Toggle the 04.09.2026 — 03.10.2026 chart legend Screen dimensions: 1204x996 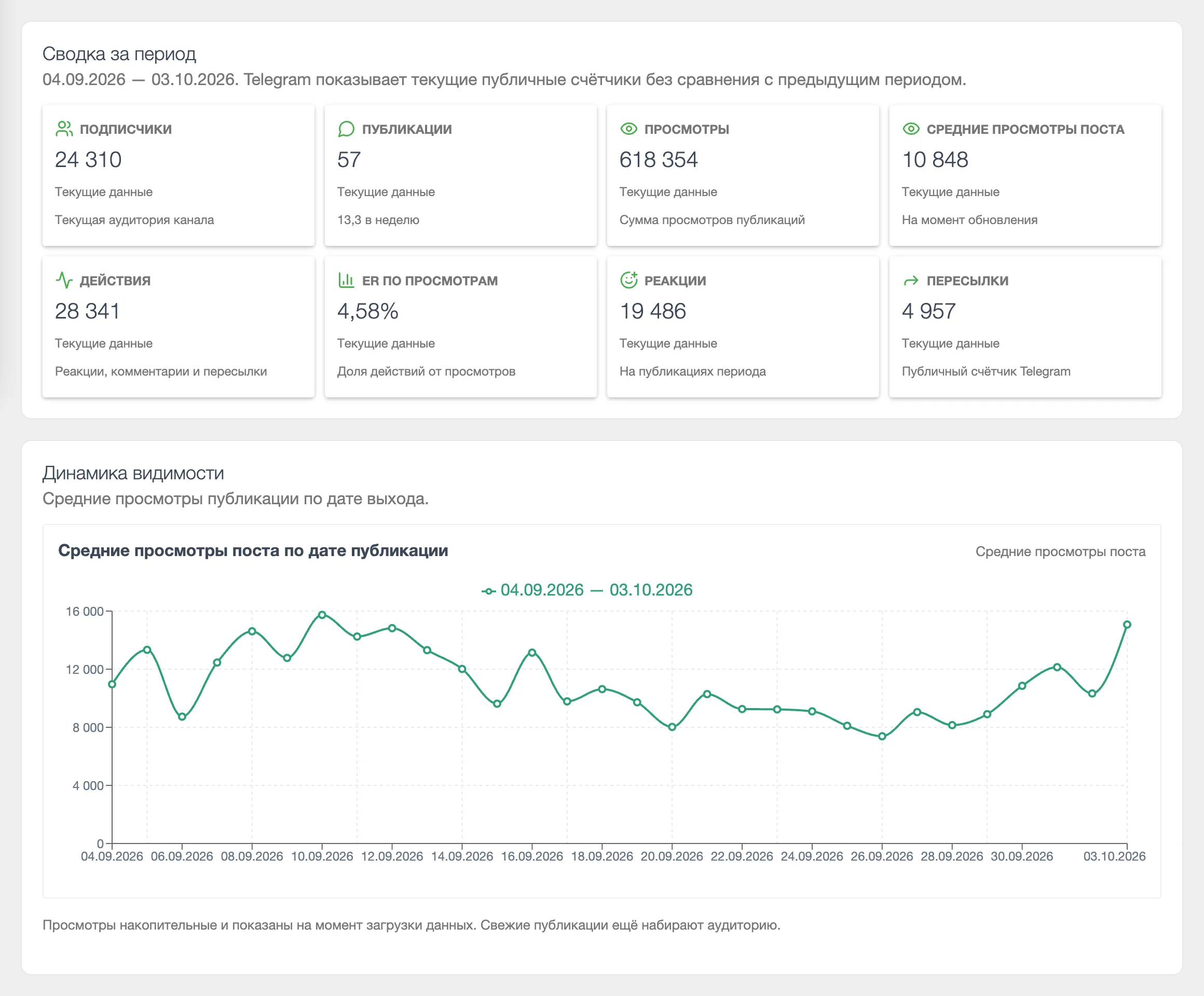586,590
